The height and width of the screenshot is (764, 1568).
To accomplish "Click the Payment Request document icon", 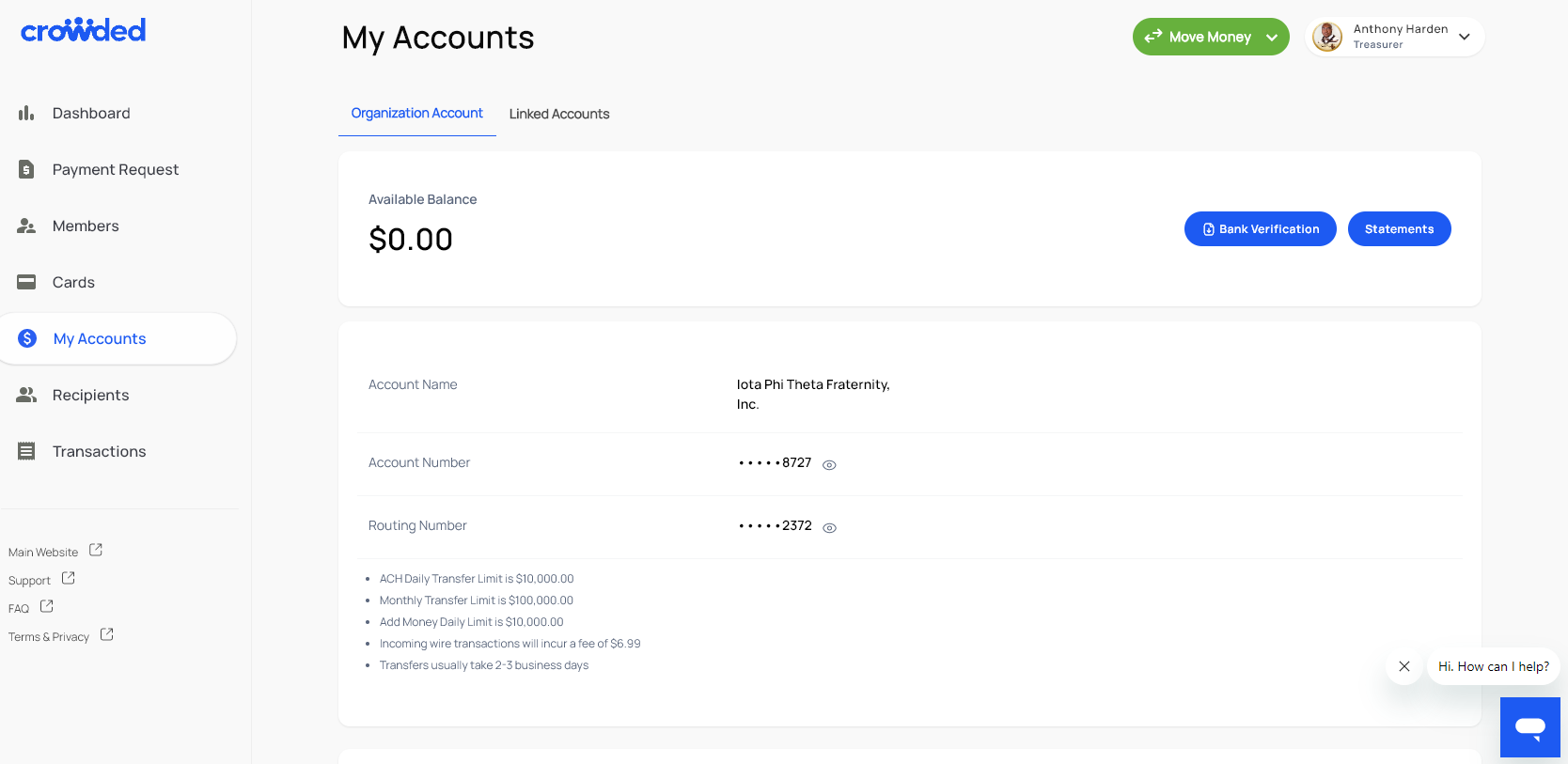I will click(26, 169).
